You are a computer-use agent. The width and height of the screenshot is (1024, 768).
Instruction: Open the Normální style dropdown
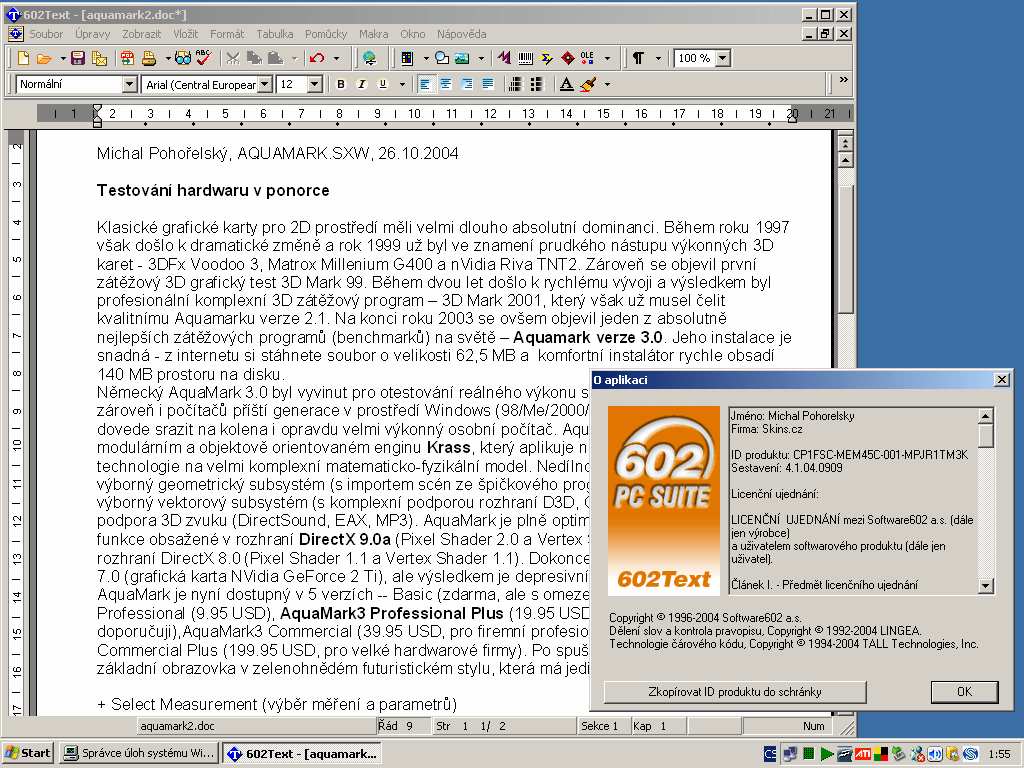click(x=129, y=84)
